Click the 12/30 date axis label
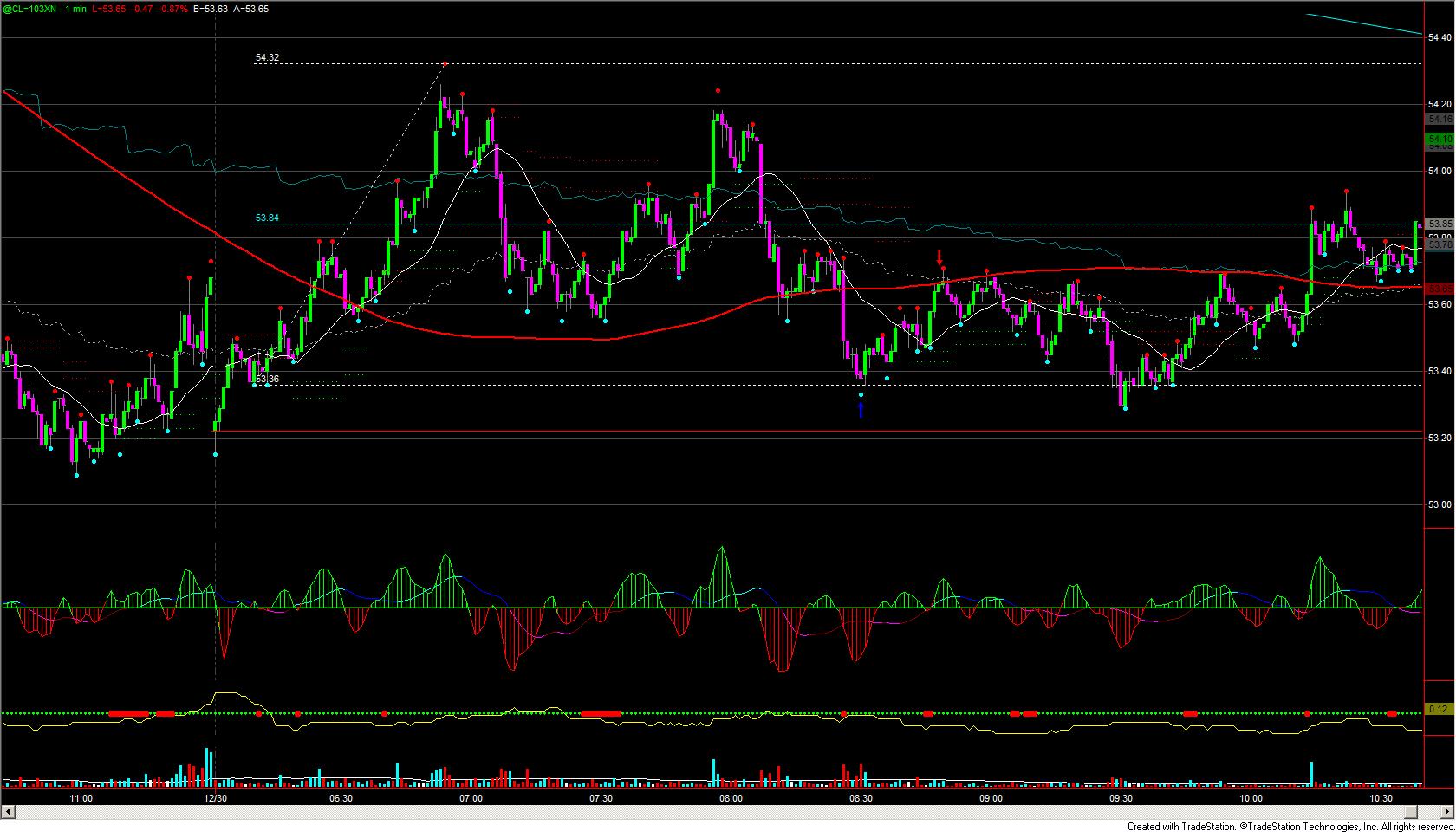The image size is (1456, 832). [215, 798]
